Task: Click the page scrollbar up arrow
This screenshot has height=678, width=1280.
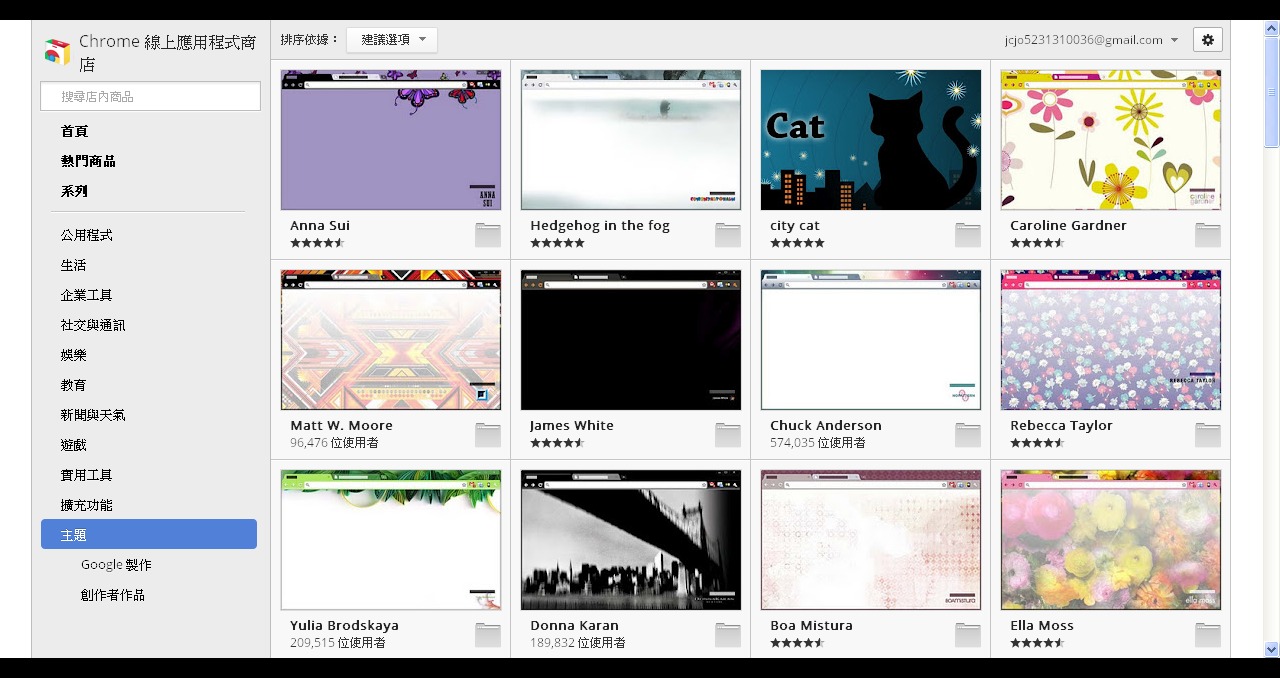Action: 1272,28
